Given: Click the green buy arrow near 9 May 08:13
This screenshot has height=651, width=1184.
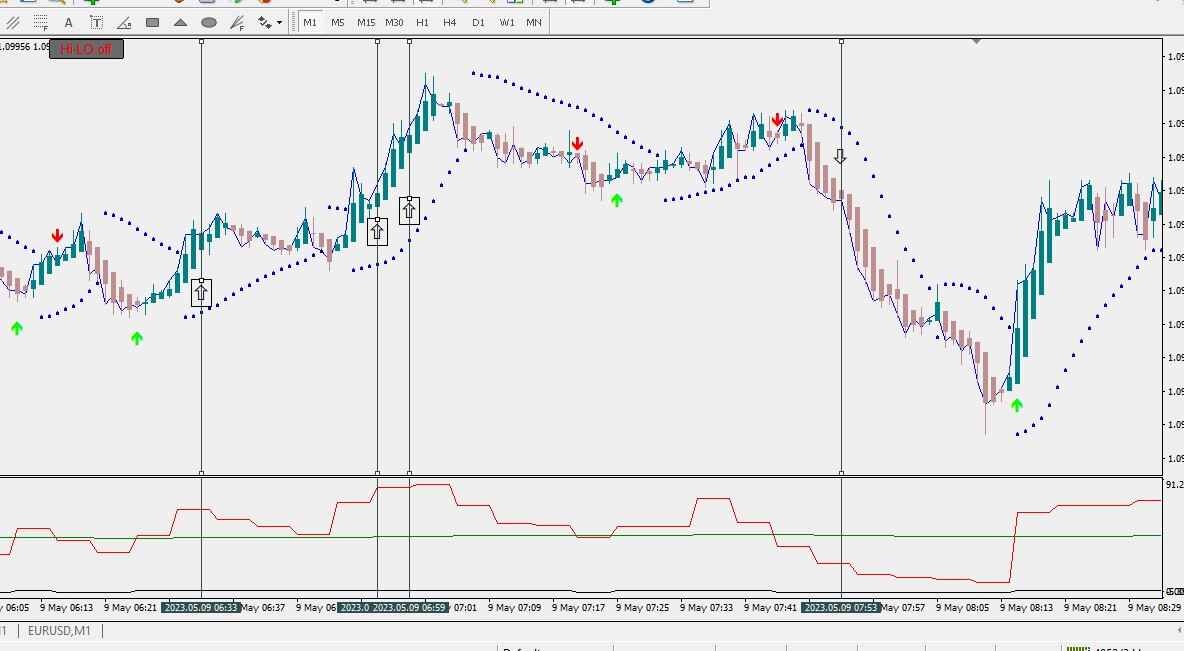Looking at the screenshot, I should (1016, 406).
